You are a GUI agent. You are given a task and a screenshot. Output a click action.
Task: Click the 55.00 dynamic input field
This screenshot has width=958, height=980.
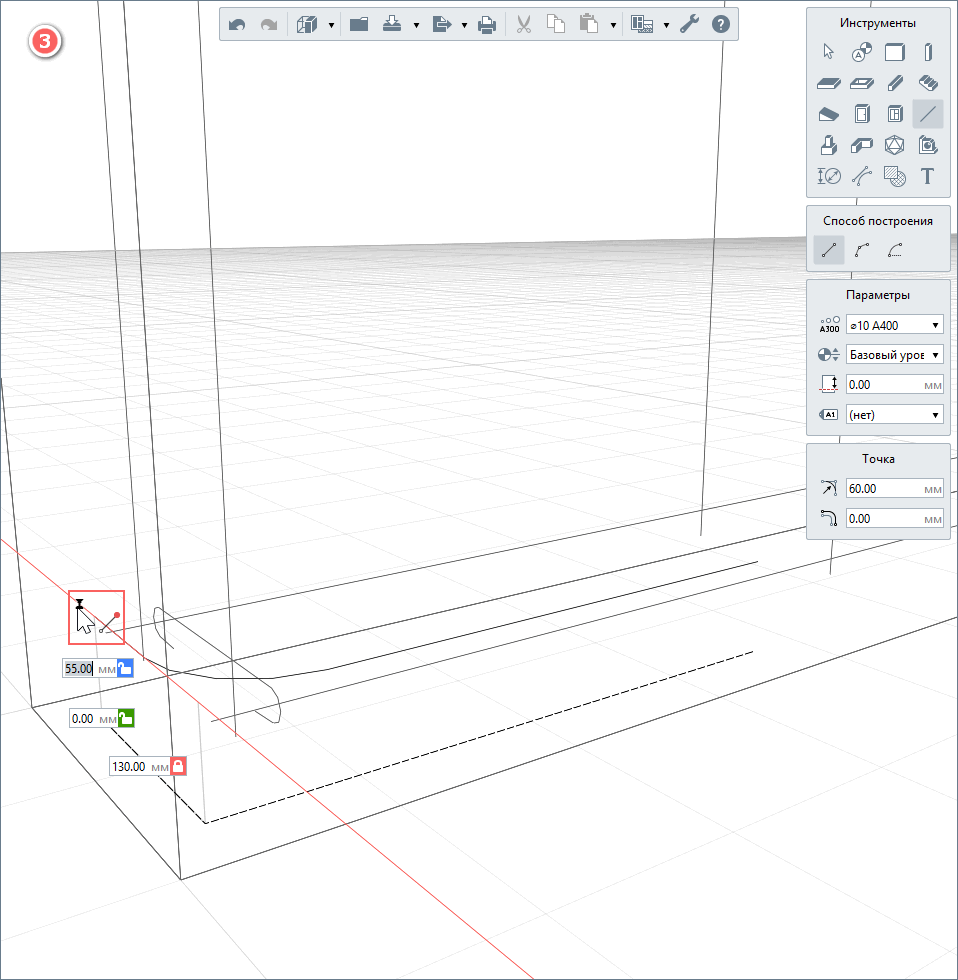[x=89, y=668]
